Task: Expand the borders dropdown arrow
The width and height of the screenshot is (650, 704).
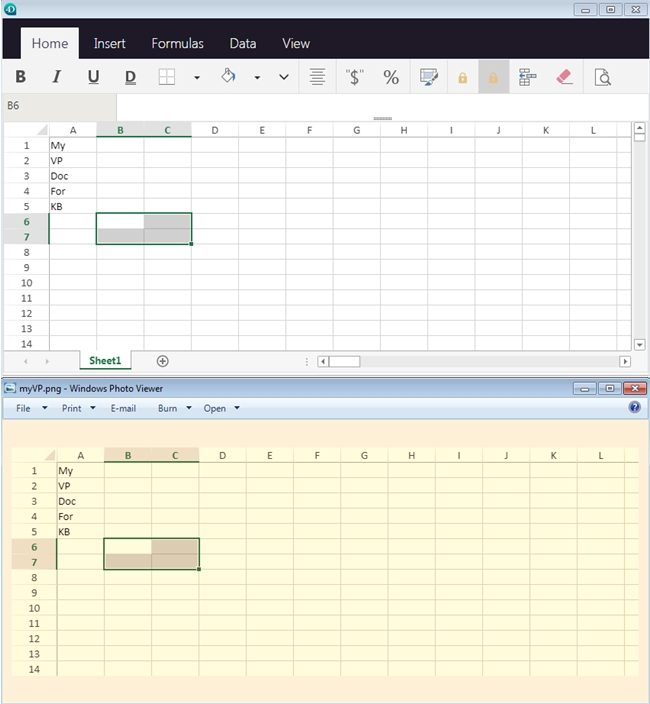Action: pos(196,78)
